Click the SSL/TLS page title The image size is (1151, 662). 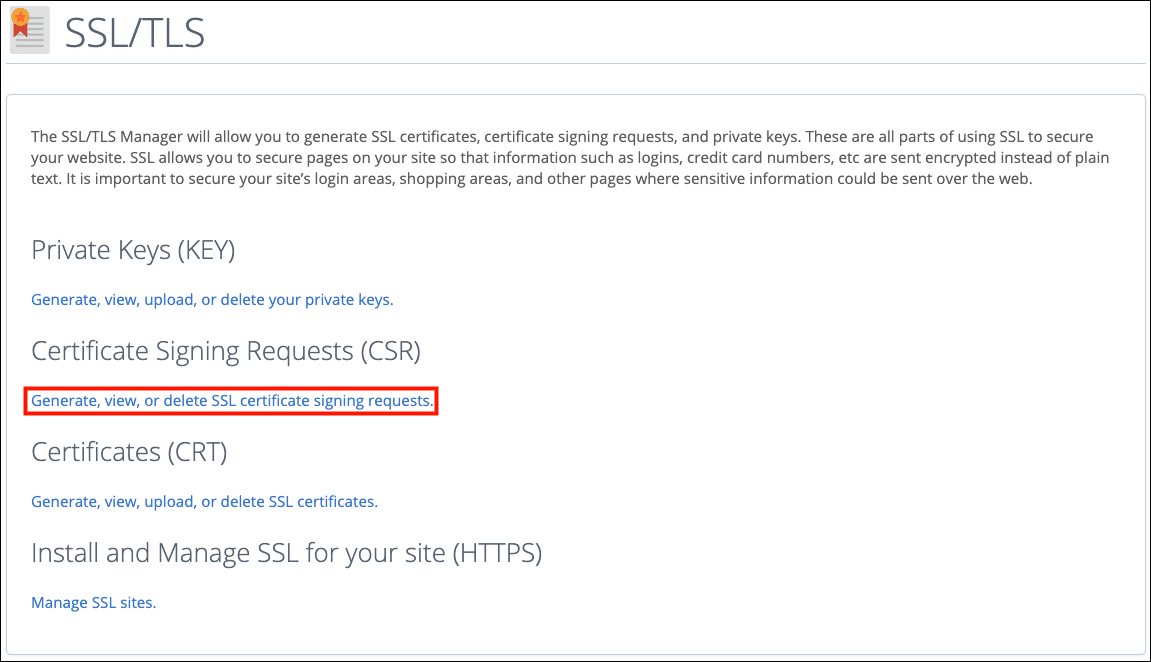[135, 33]
